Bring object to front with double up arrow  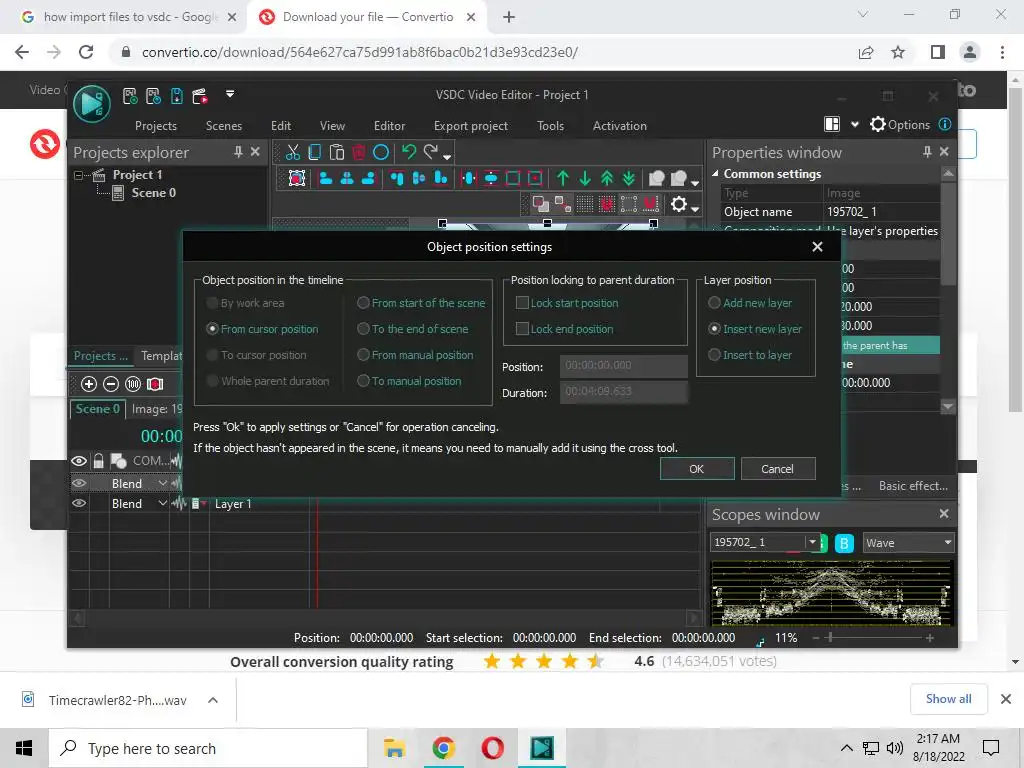607,178
